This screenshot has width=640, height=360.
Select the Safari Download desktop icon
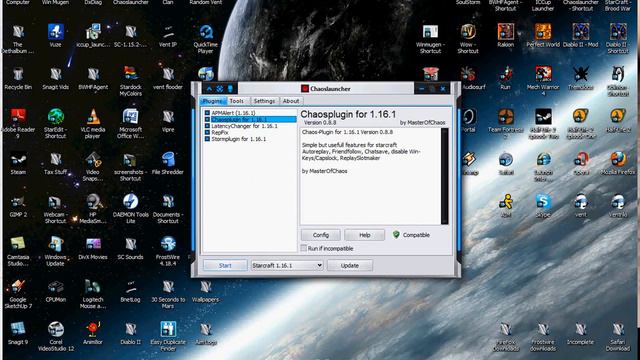[x=618, y=336]
